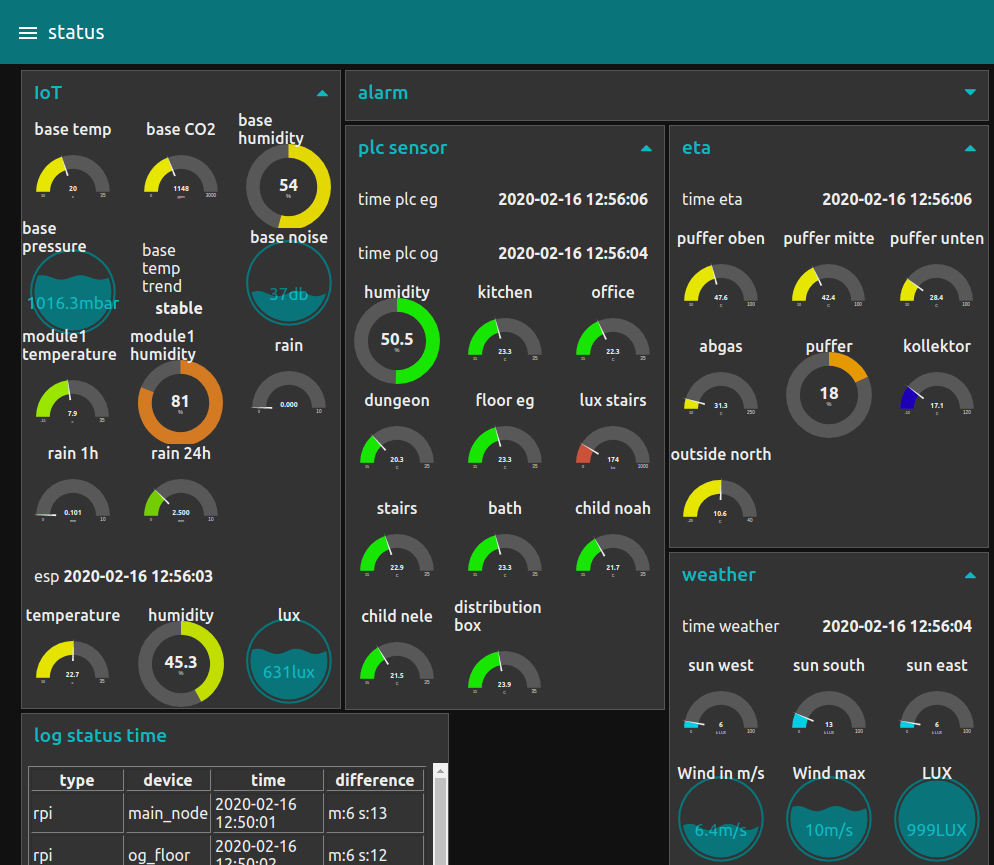994x865 pixels.
Task: Click the puffer donut gauge showing 18
Action: click(828, 395)
